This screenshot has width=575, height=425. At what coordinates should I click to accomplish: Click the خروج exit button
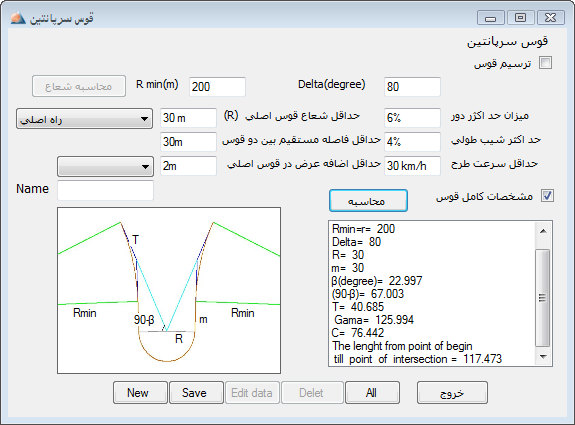pos(452,393)
